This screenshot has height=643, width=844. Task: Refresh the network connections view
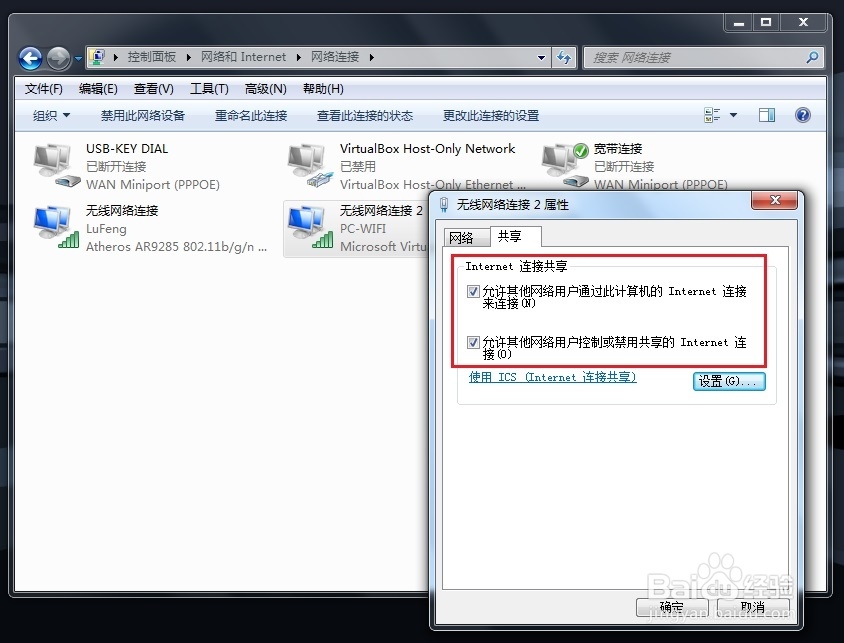point(564,58)
